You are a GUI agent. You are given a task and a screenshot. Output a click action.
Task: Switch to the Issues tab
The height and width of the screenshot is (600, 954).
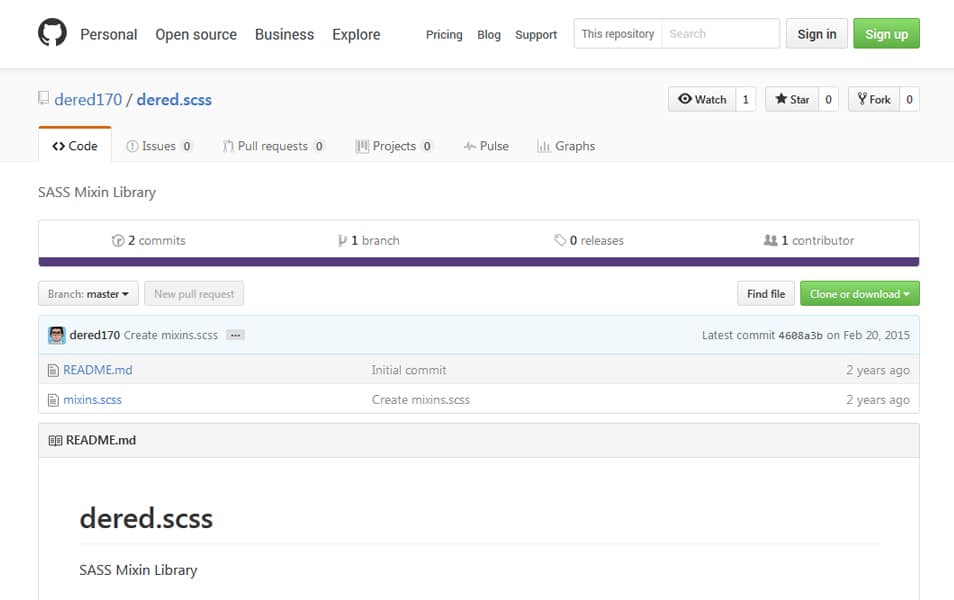159,146
